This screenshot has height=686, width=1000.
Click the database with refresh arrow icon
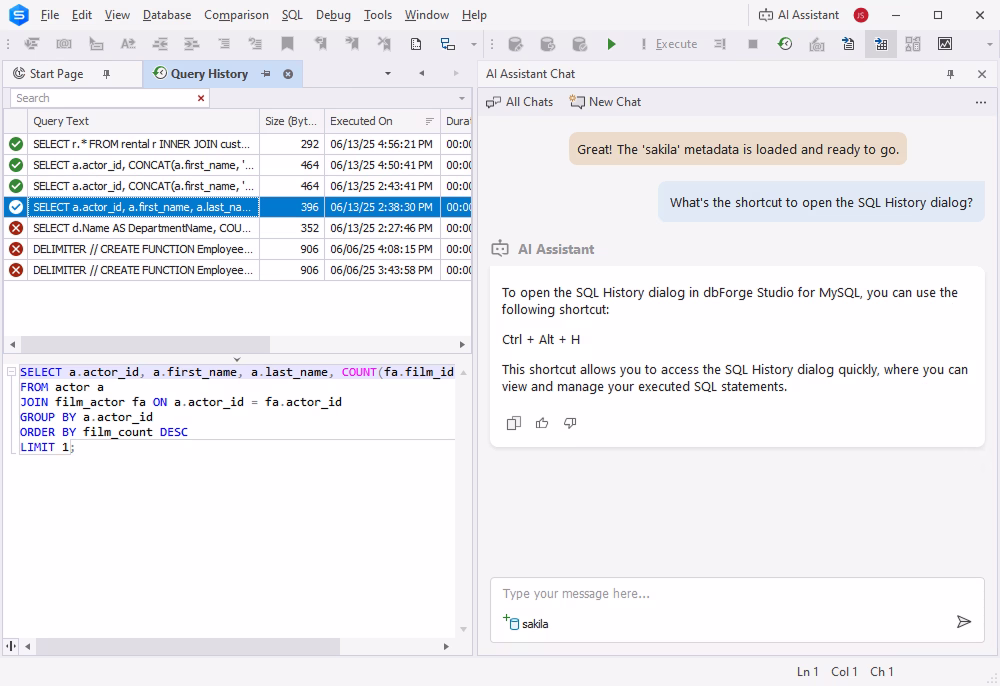[x=547, y=44]
